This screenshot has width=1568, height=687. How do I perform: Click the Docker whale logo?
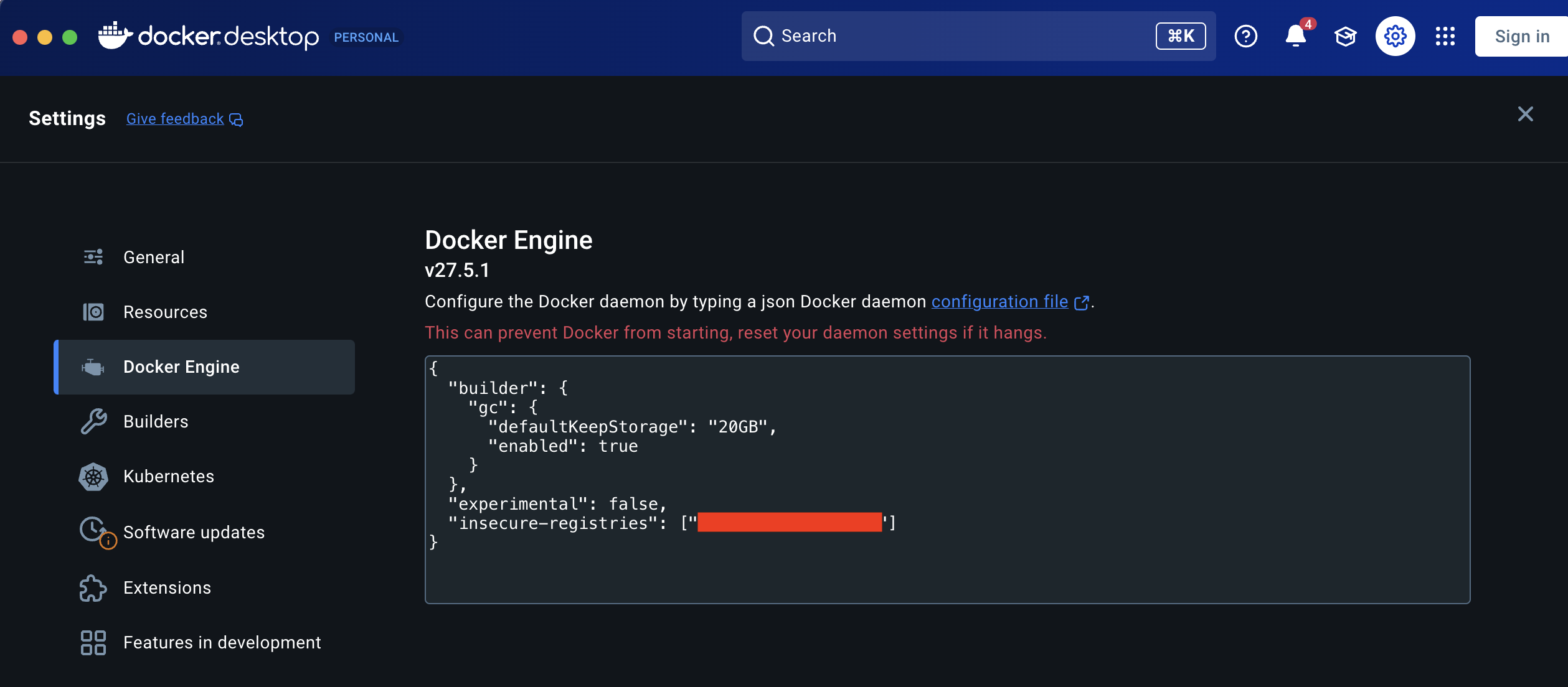click(x=115, y=35)
